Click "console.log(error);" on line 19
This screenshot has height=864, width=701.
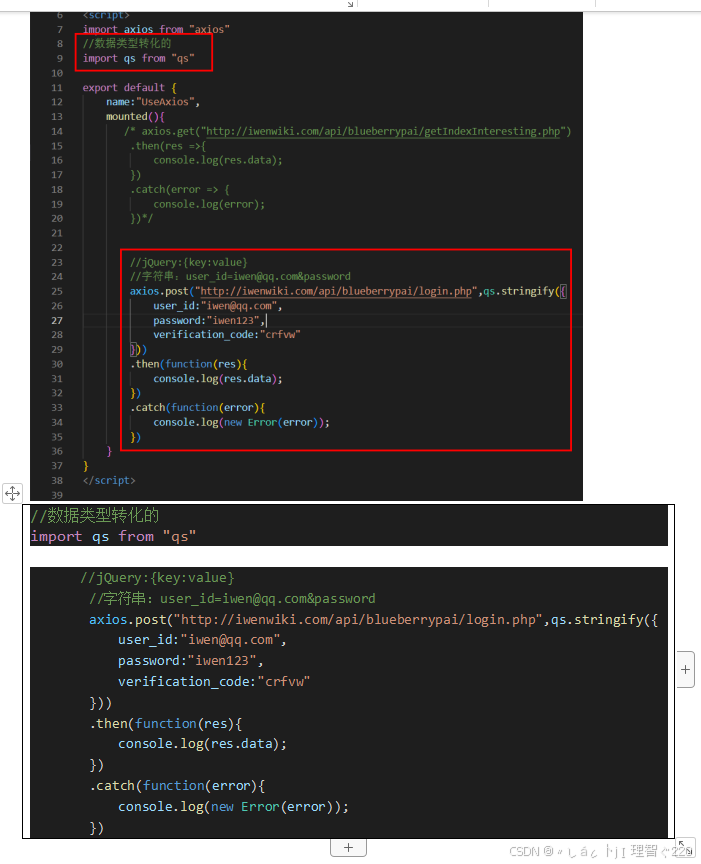point(209,204)
